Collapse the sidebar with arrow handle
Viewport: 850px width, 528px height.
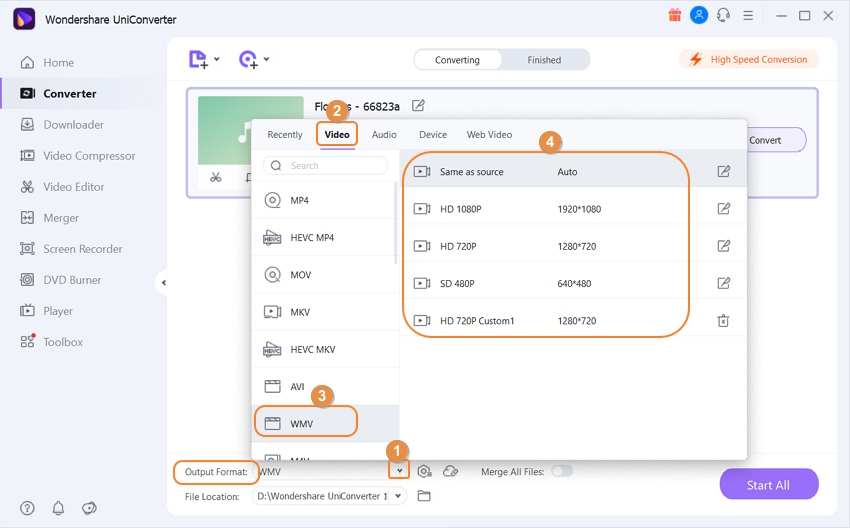[163, 282]
